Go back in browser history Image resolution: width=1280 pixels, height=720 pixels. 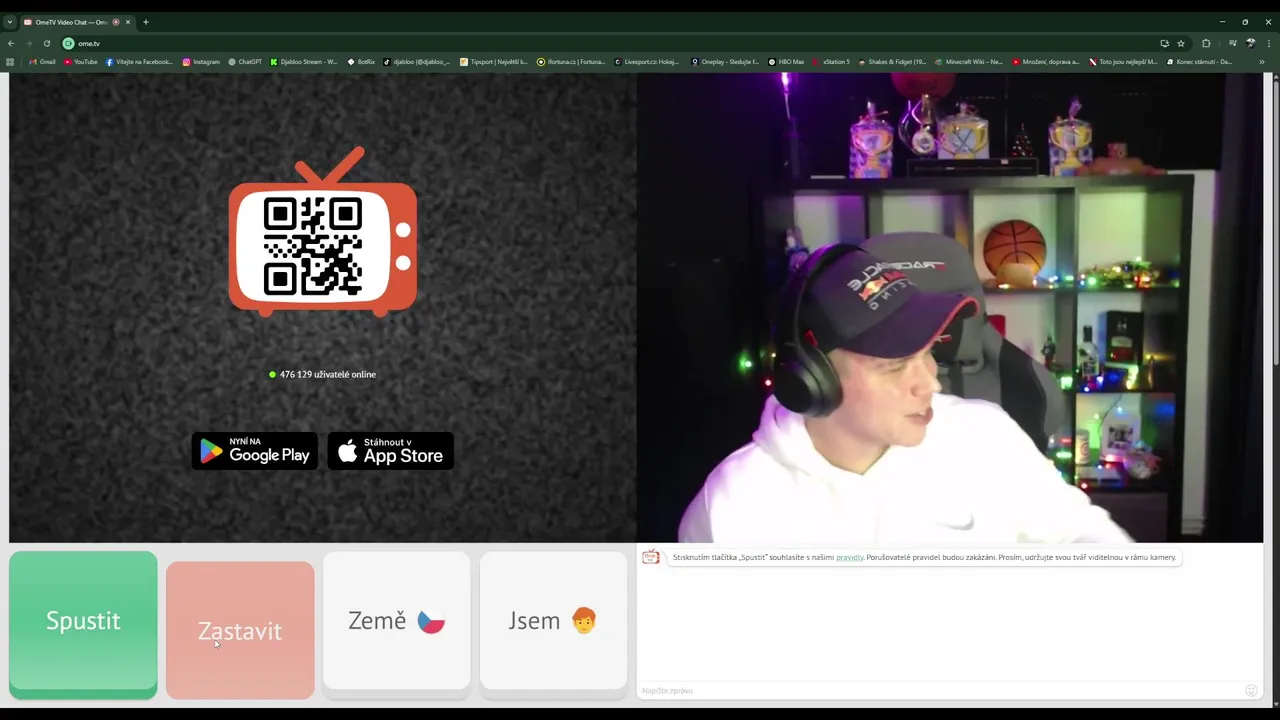coord(11,43)
